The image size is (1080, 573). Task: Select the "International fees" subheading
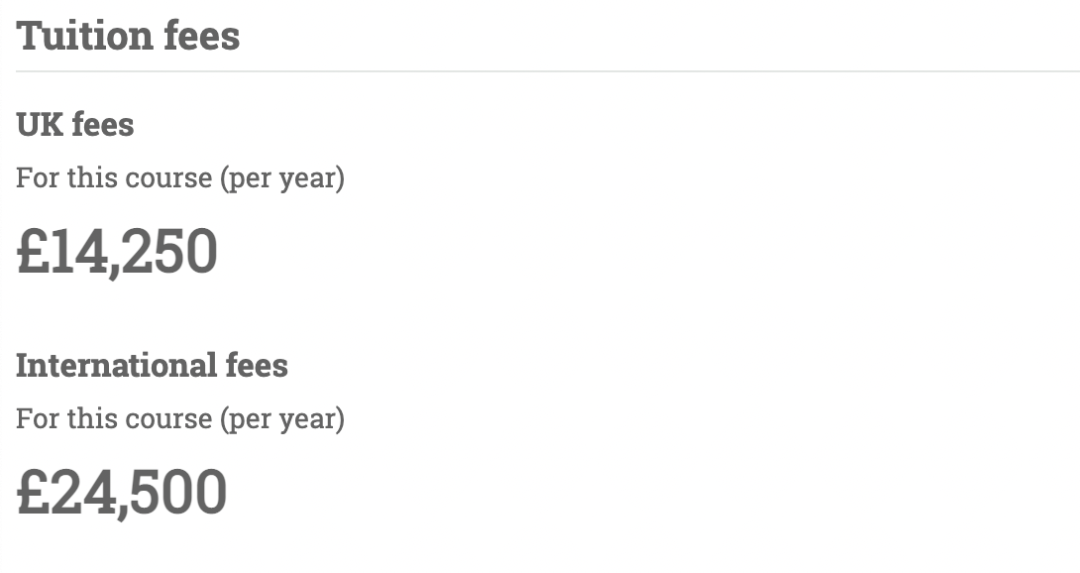tap(152, 365)
